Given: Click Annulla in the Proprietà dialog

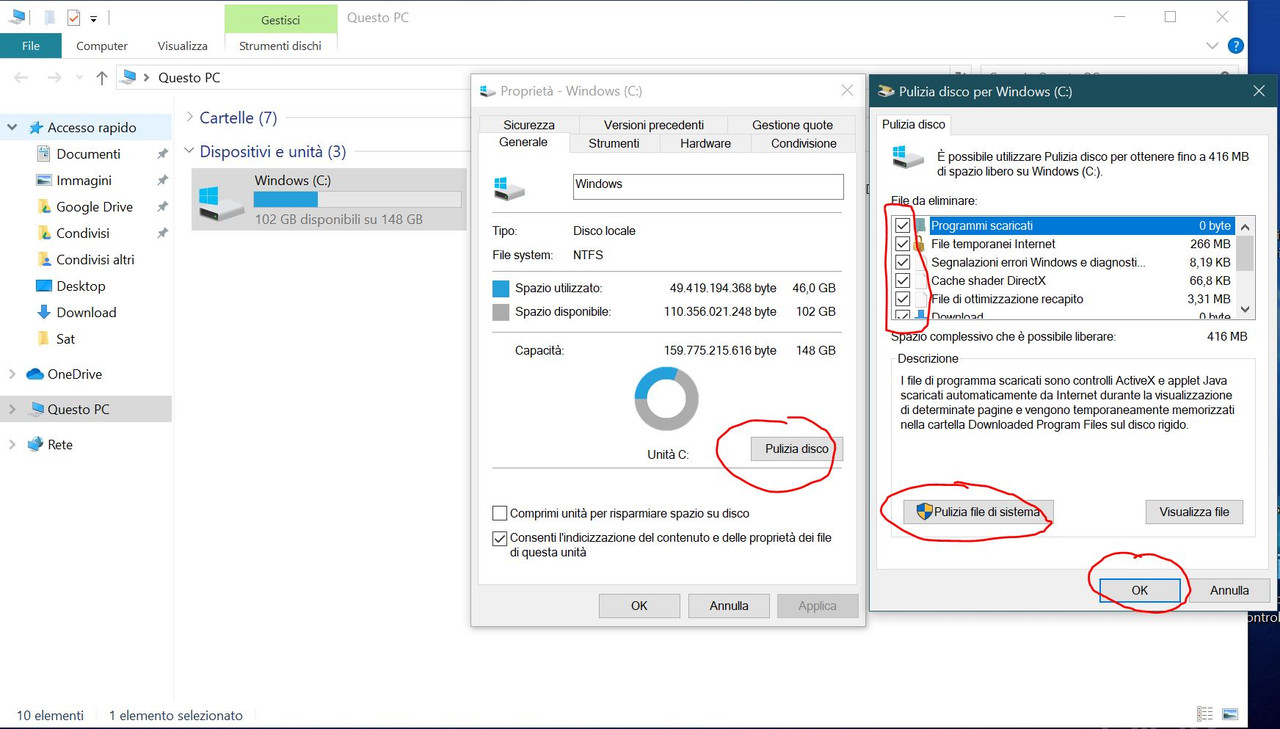Looking at the screenshot, I should pyautogui.click(x=729, y=605).
